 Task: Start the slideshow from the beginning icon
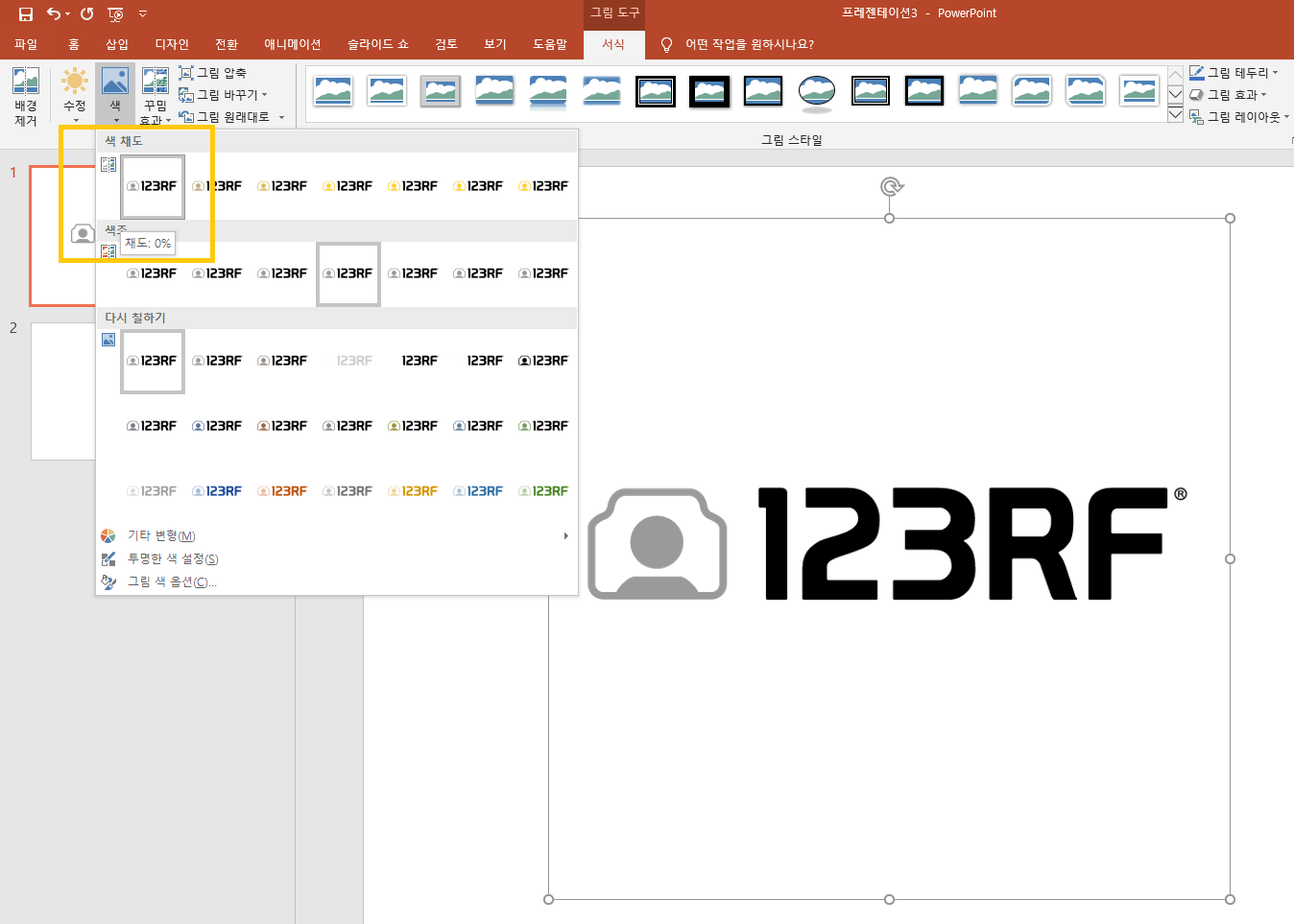pyautogui.click(x=116, y=13)
